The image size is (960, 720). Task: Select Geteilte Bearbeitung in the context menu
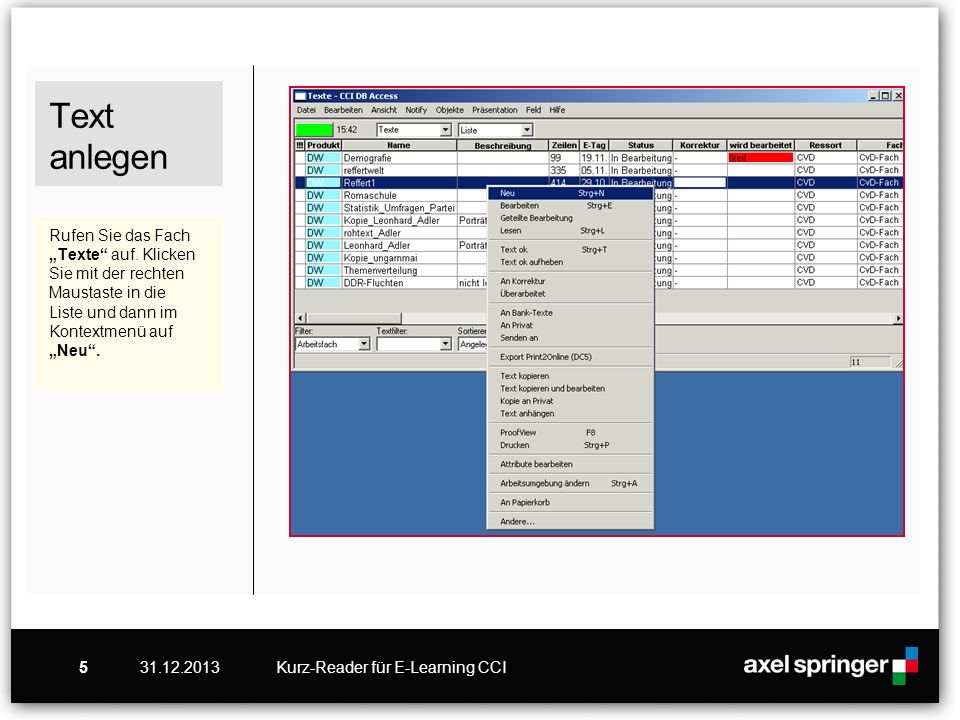(570, 218)
